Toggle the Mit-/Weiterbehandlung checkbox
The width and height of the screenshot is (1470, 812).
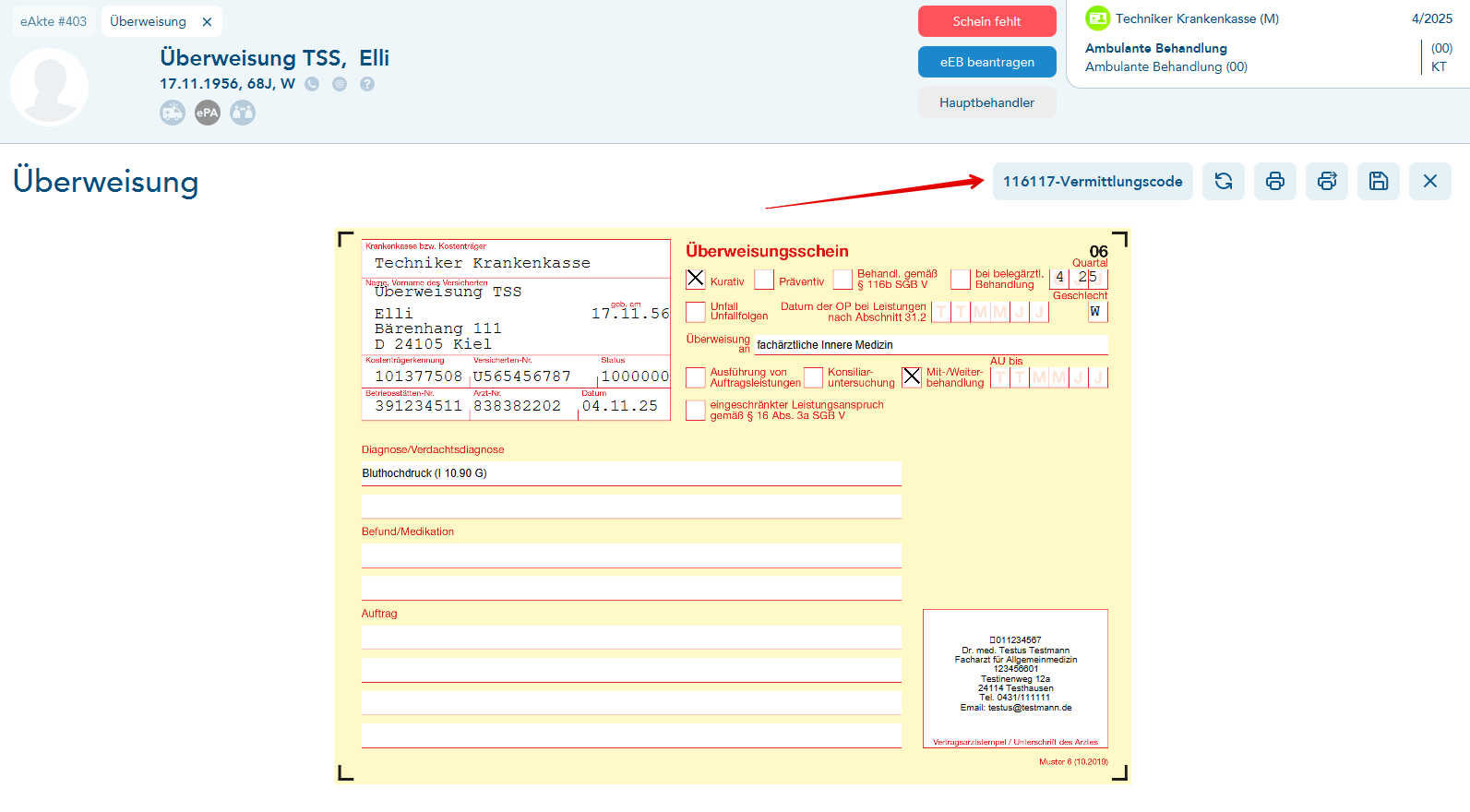click(912, 377)
